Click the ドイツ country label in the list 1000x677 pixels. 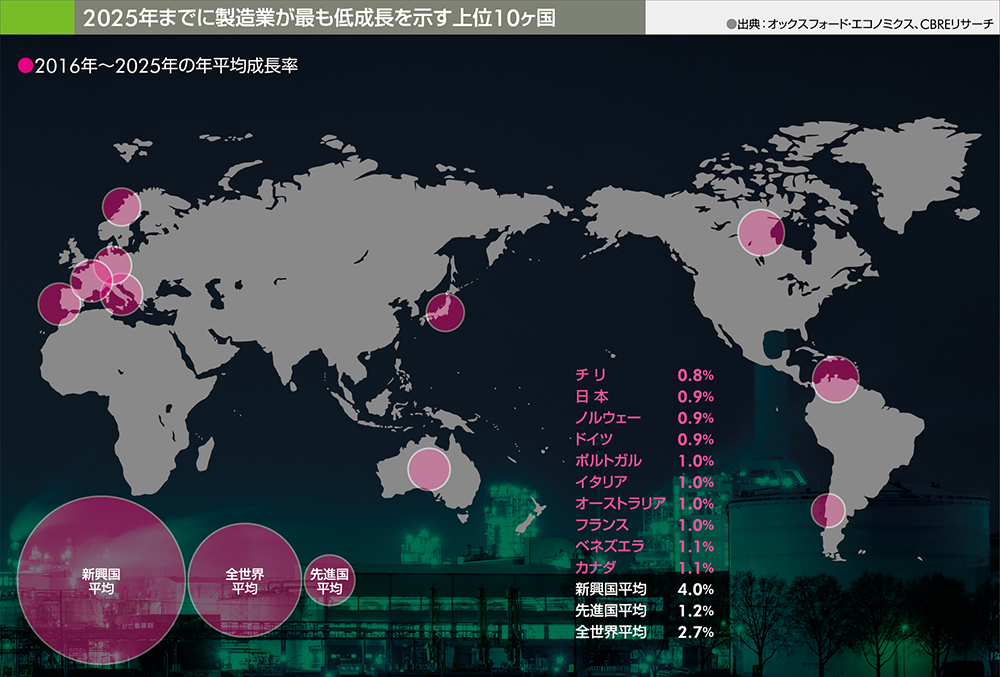pyautogui.click(x=594, y=439)
